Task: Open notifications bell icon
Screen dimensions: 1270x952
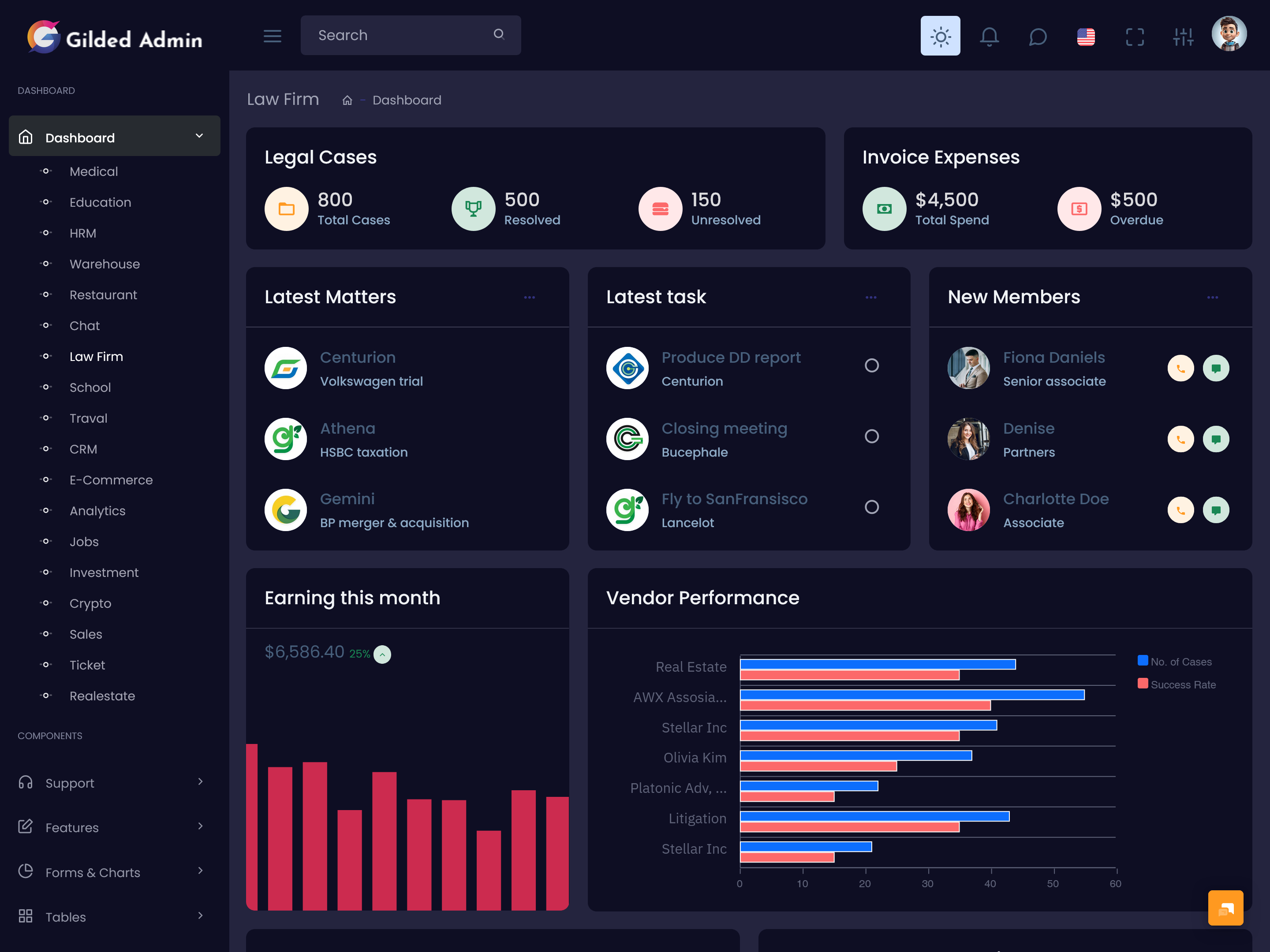Action: (x=989, y=37)
